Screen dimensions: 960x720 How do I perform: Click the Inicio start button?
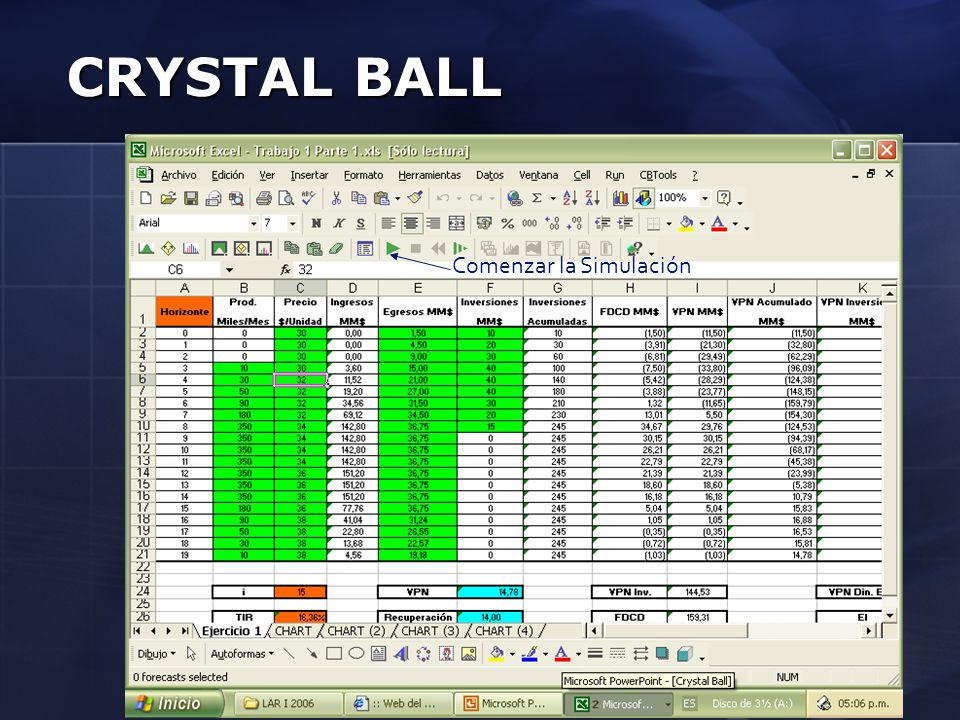coord(175,703)
